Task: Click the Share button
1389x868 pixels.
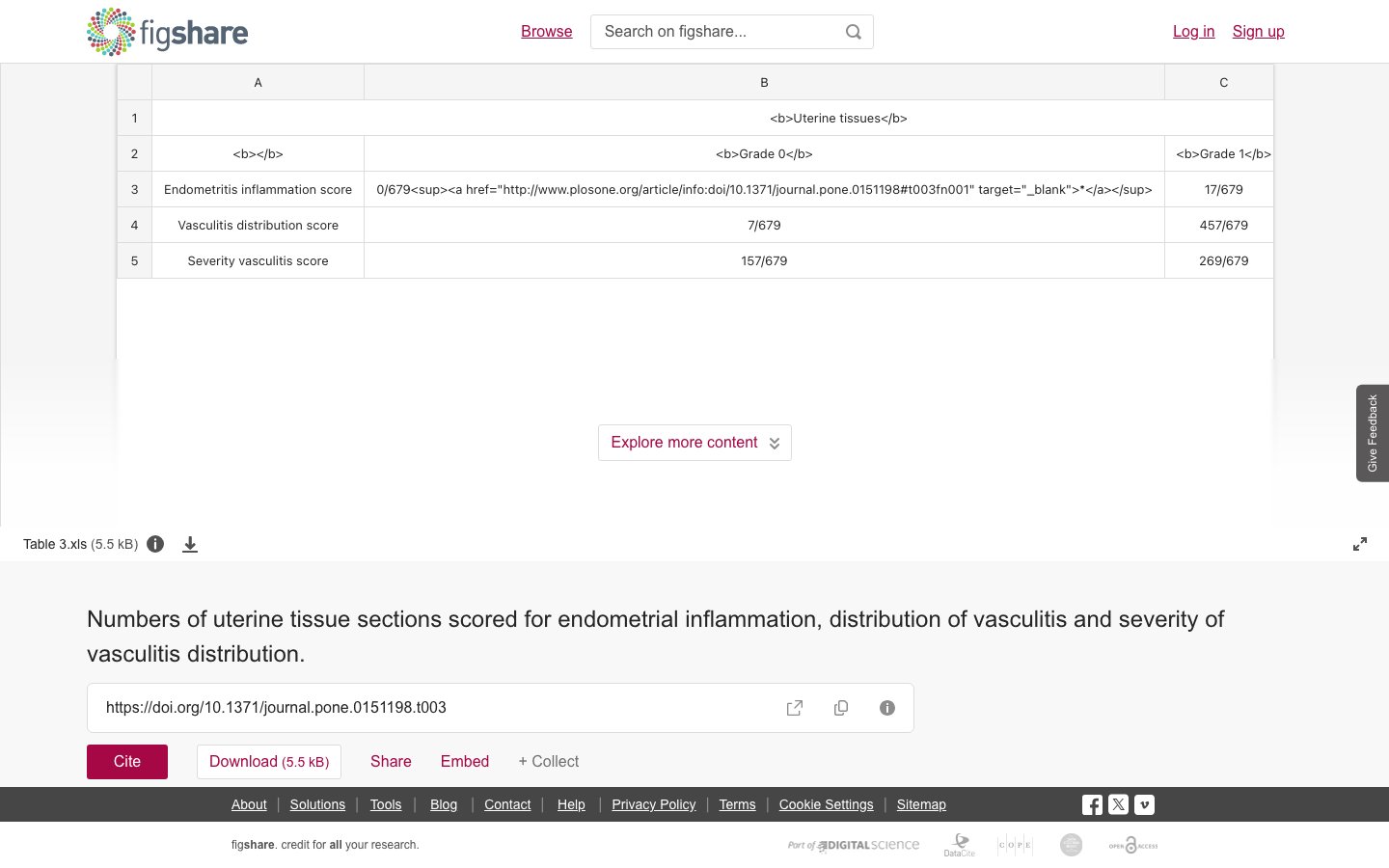Action: pos(391,762)
